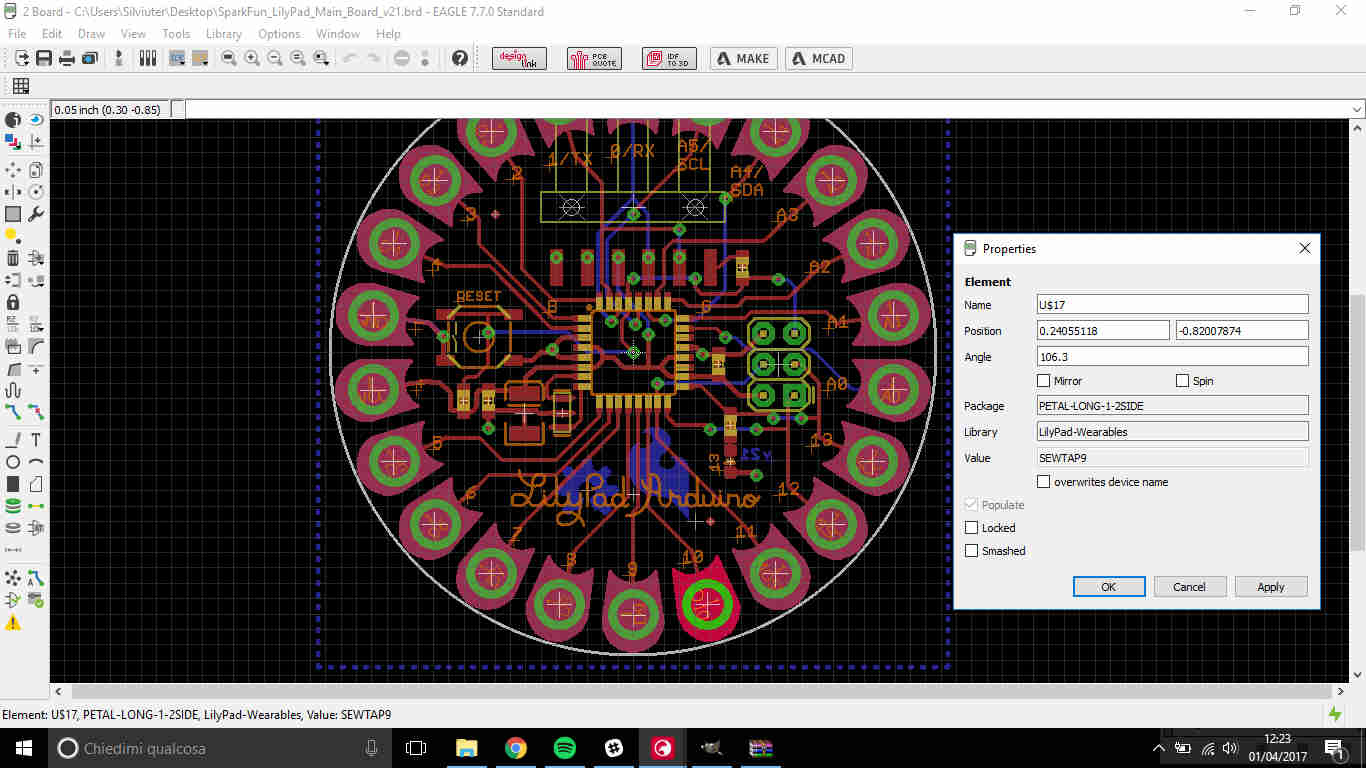This screenshot has width=1366, height=768.
Task: Open the Library menu
Action: (x=224, y=34)
